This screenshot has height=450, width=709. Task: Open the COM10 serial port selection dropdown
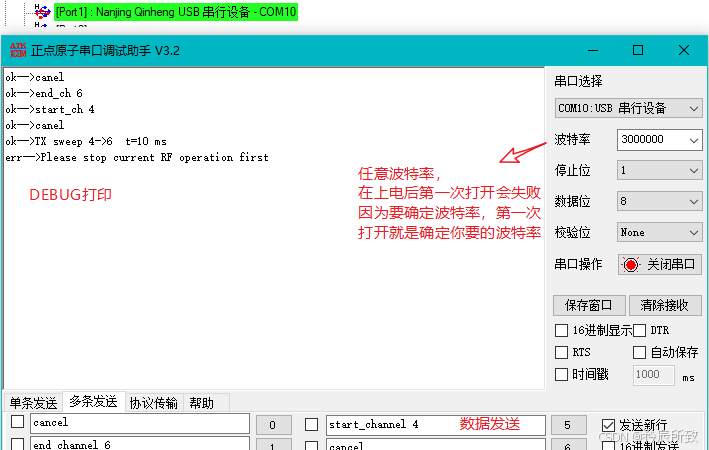[x=628, y=109]
